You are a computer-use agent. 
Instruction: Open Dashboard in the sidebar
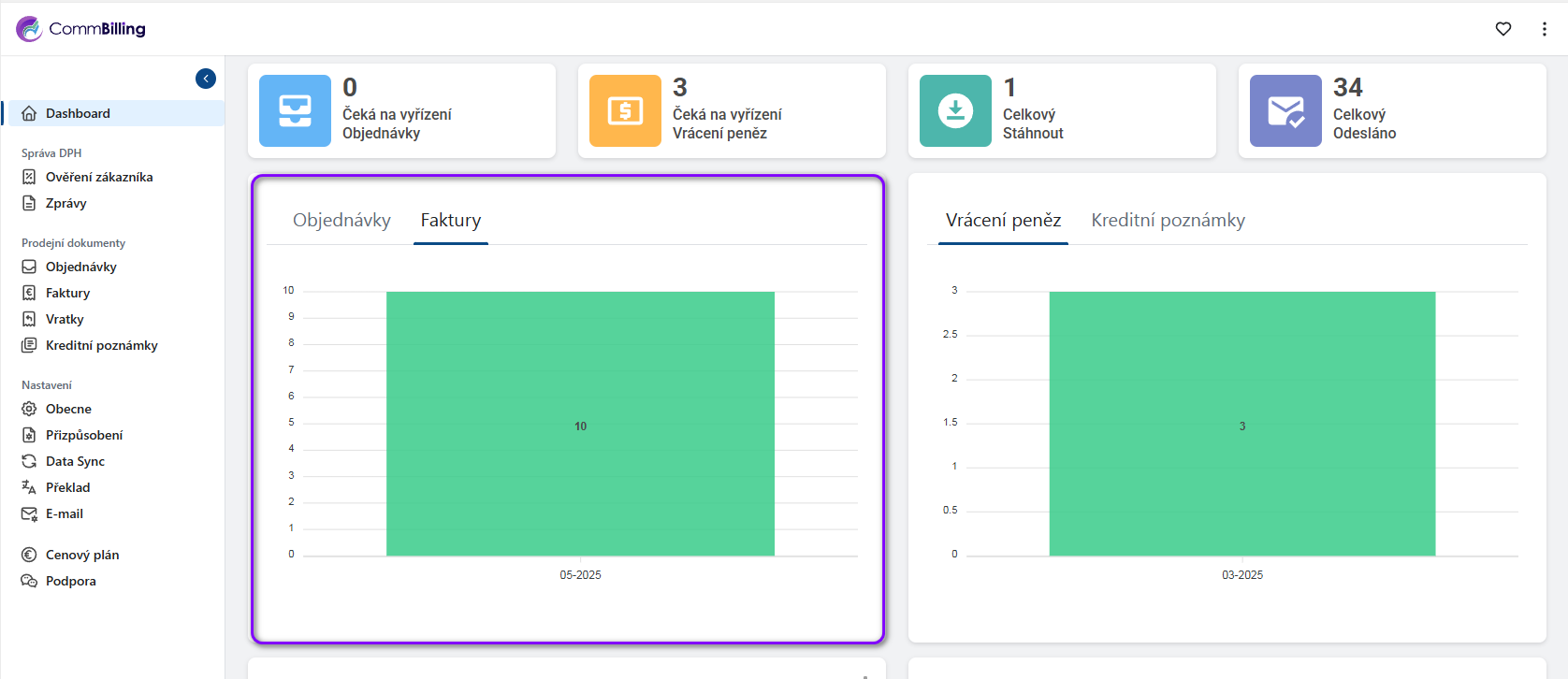78,113
